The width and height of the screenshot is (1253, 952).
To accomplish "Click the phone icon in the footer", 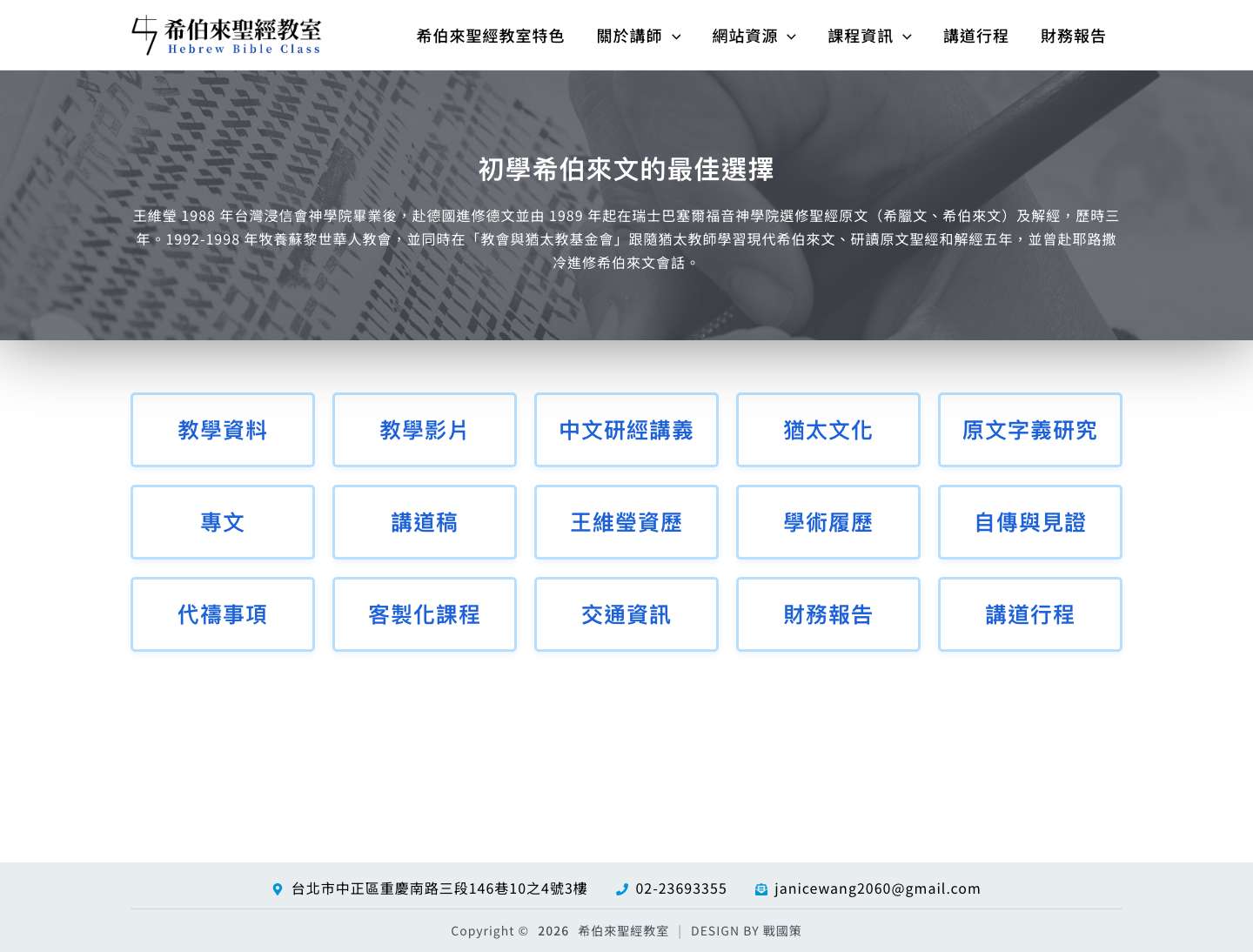I will pos(621,889).
